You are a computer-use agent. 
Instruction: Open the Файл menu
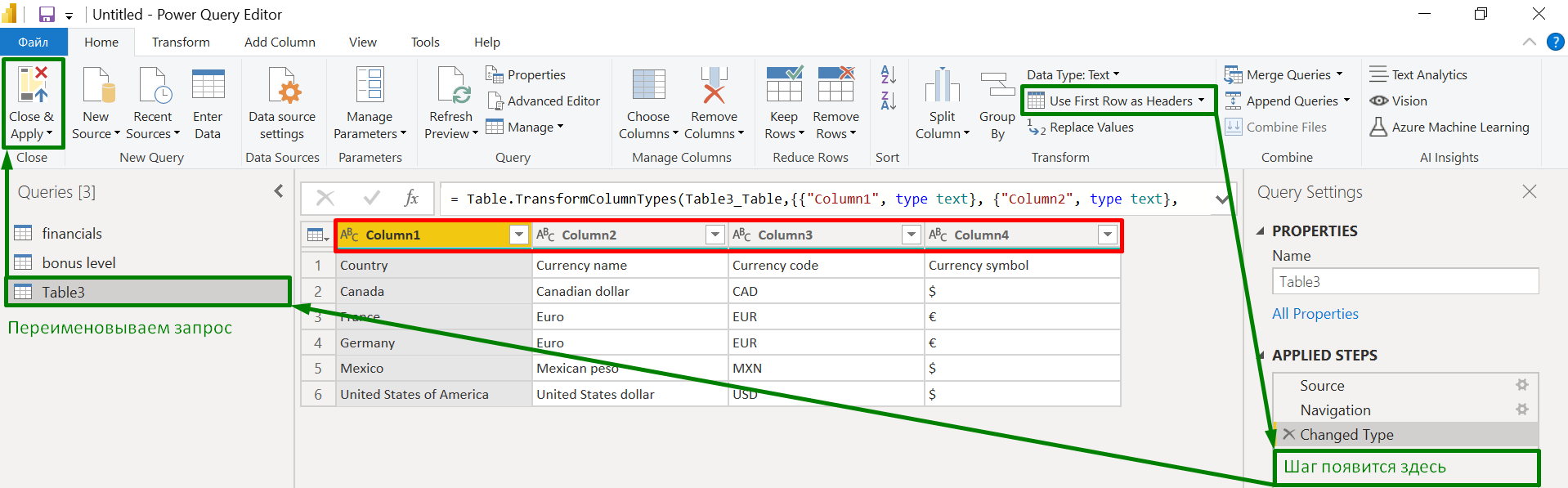34,42
